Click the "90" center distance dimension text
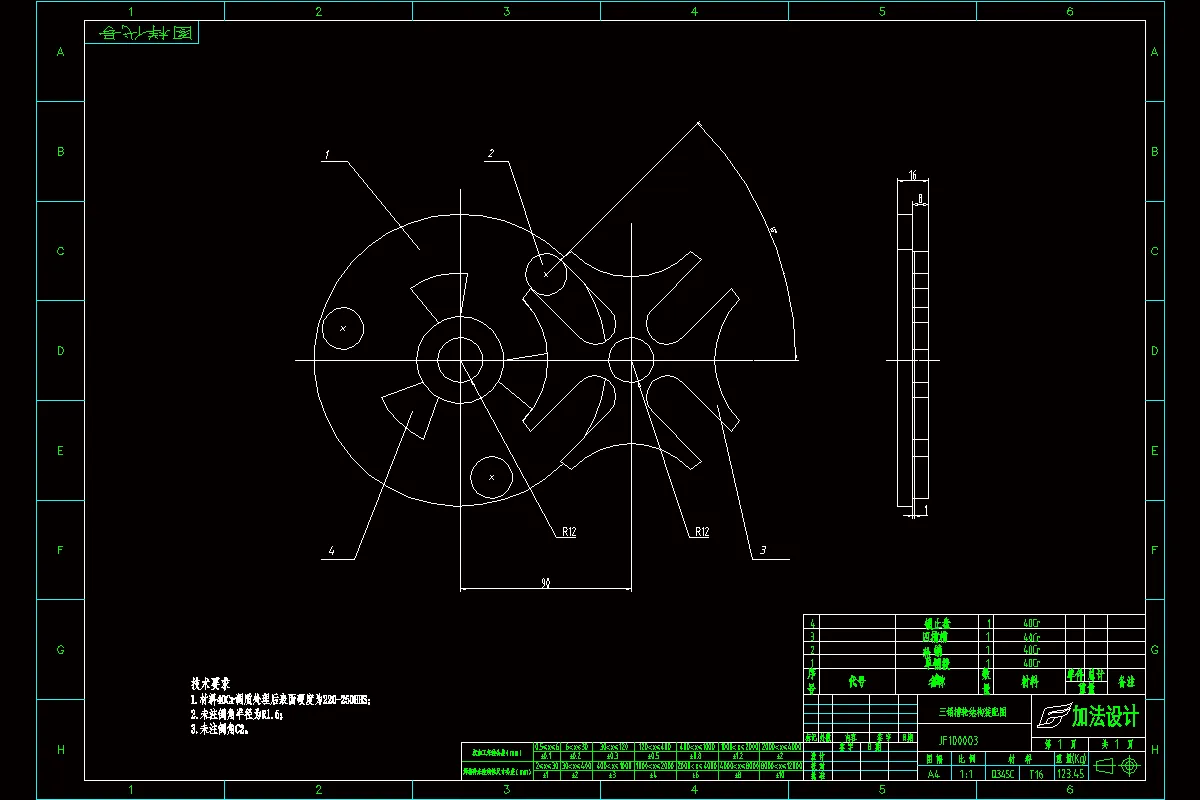1200x800 pixels. 546,581
